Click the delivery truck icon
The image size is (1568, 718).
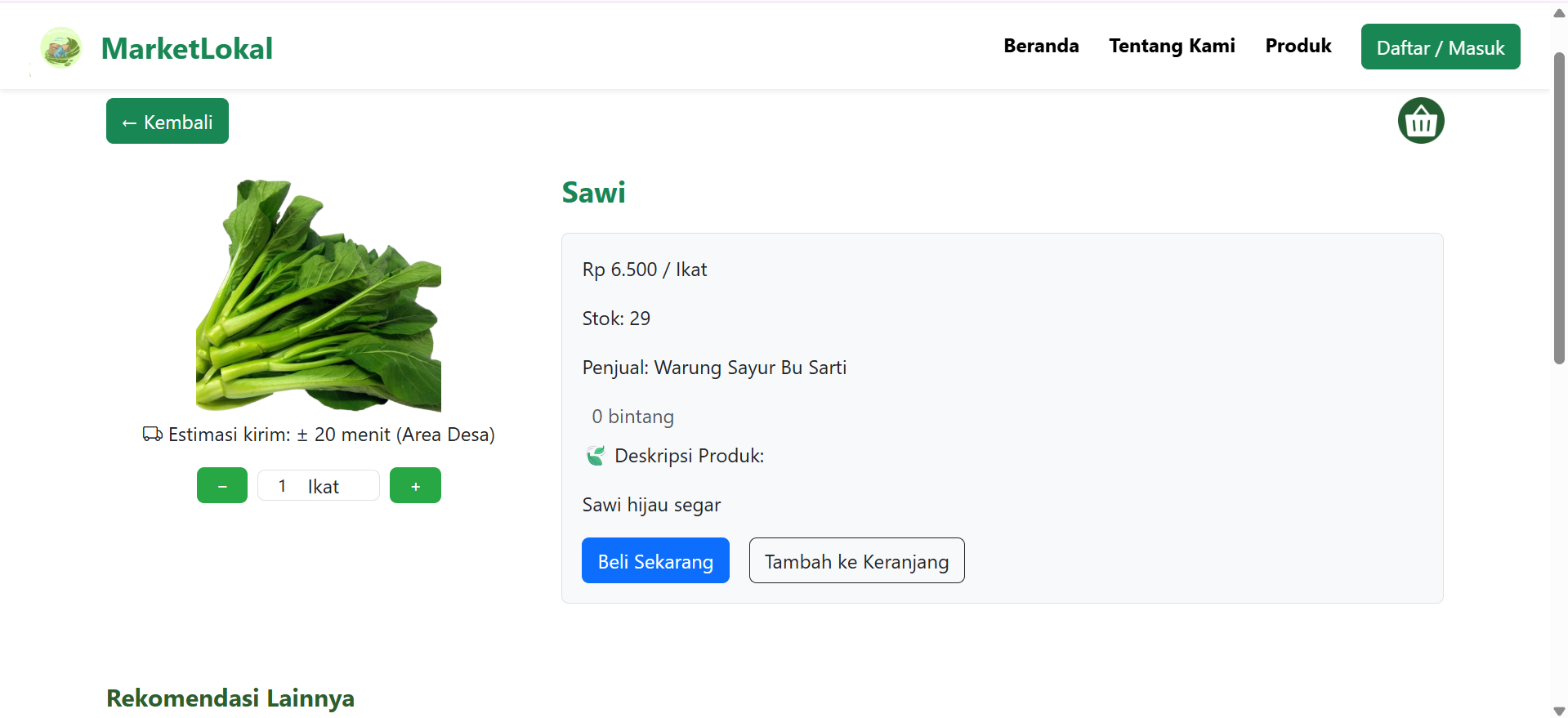[153, 434]
